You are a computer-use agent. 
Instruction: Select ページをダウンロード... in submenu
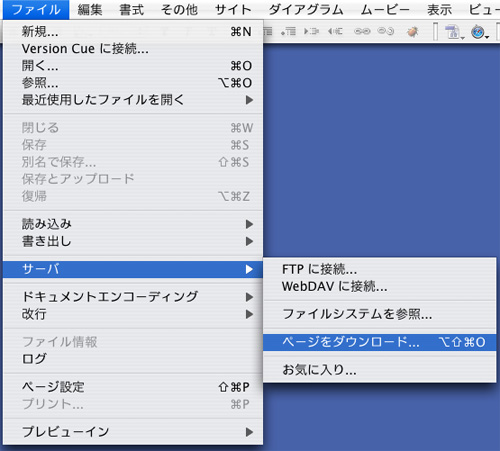point(379,342)
